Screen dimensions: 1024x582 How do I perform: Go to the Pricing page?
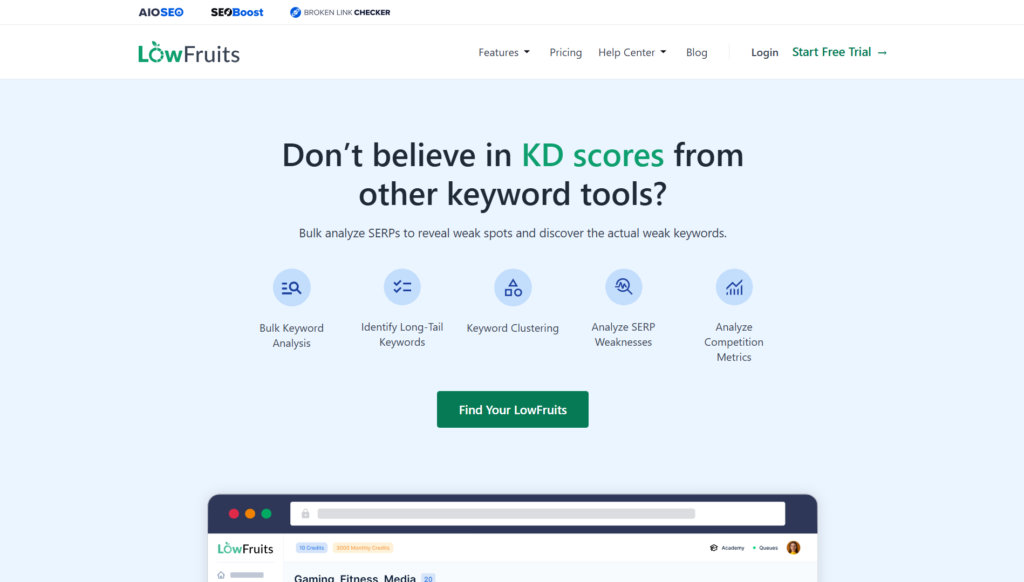pyautogui.click(x=566, y=52)
